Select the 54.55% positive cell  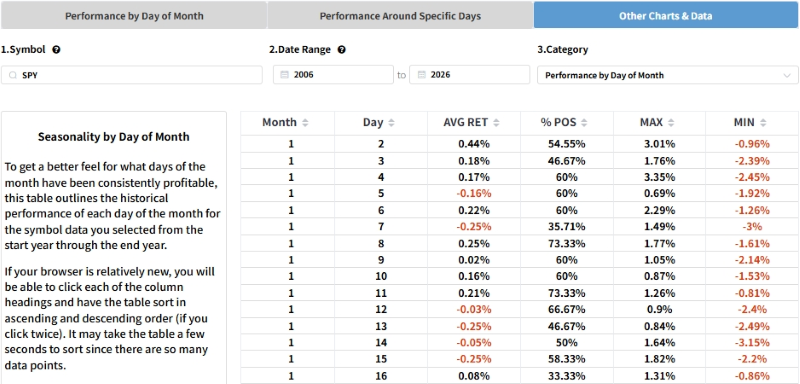(x=567, y=144)
